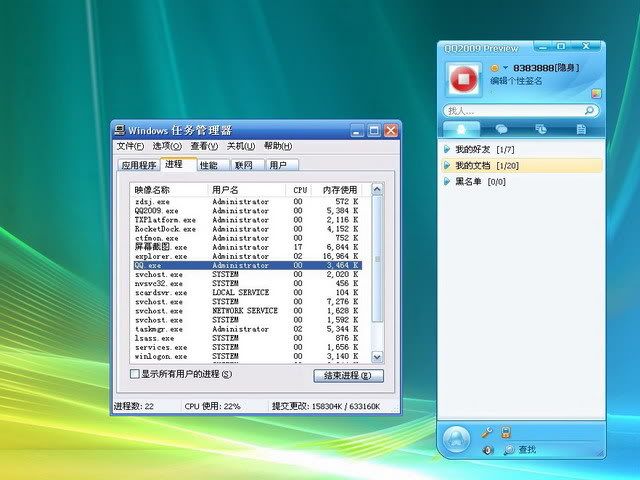Select the QQ2009.exe process row
640x480 pixels.
247,211
